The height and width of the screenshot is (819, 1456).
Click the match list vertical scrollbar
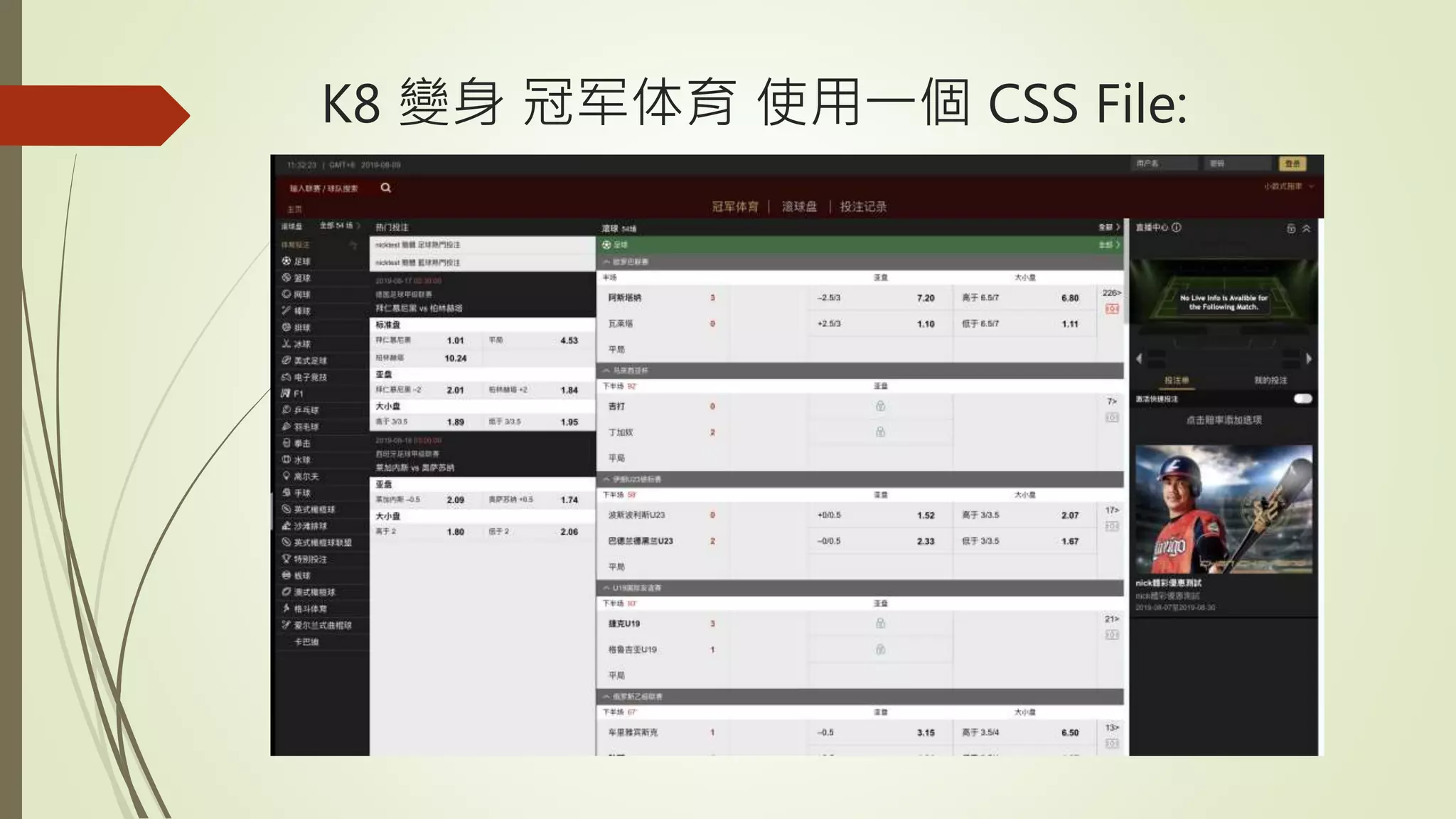click(x=1126, y=270)
